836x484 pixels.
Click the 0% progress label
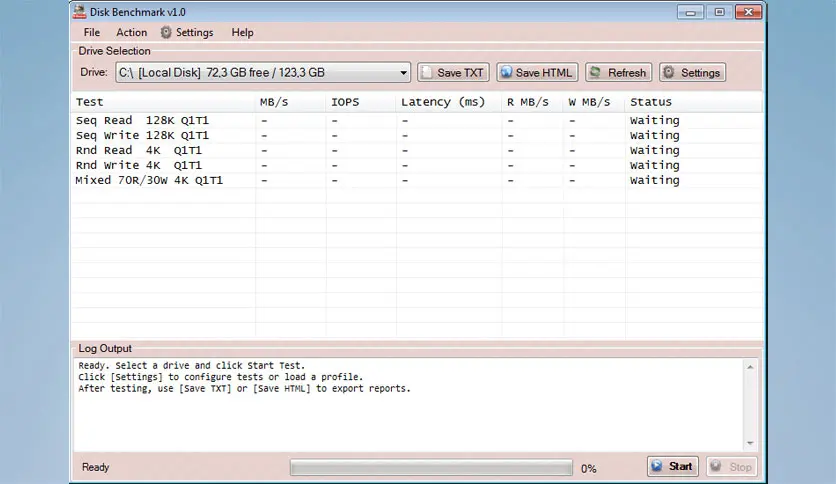point(589,469)
